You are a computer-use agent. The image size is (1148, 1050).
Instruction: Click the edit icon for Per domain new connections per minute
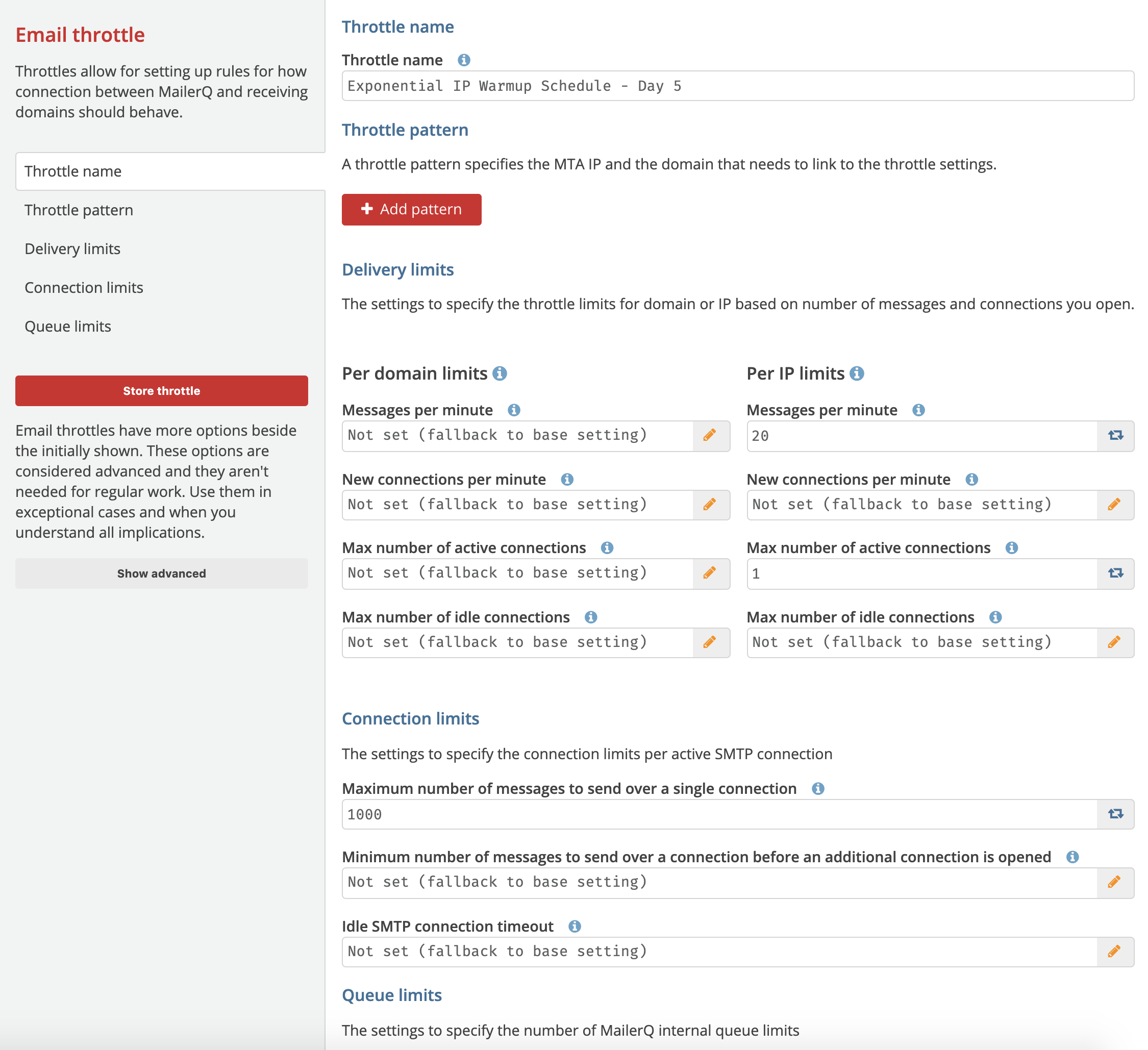(x=710, y=504)
